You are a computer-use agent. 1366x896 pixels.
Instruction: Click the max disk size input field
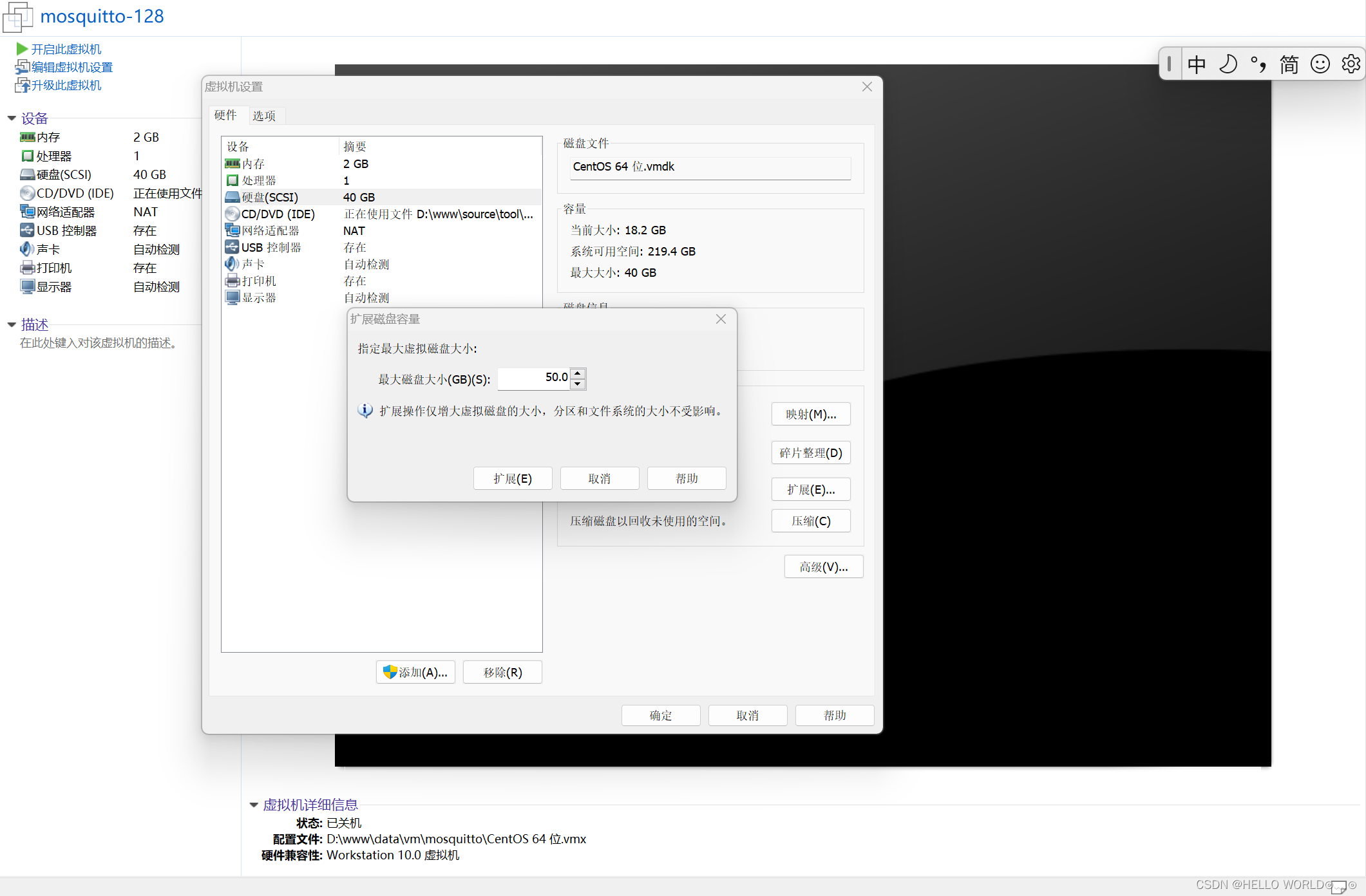coord(533,378)
